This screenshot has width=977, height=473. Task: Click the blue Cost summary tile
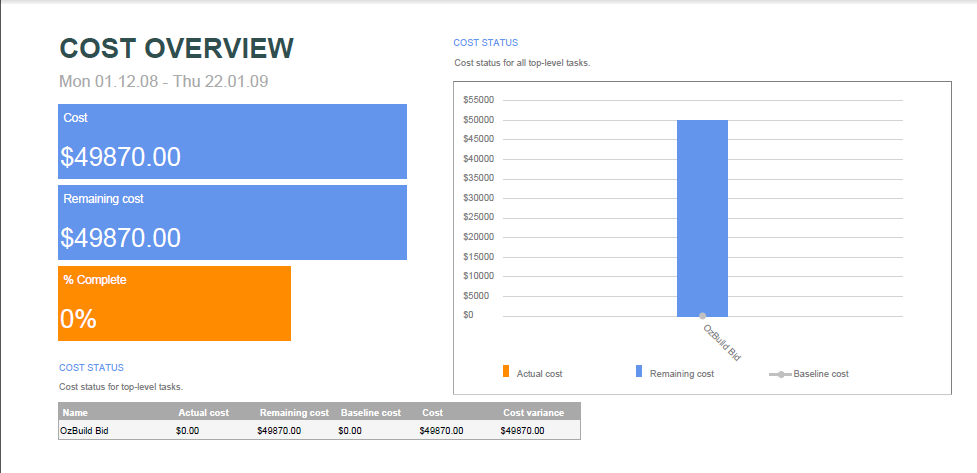tap(232, 141)
